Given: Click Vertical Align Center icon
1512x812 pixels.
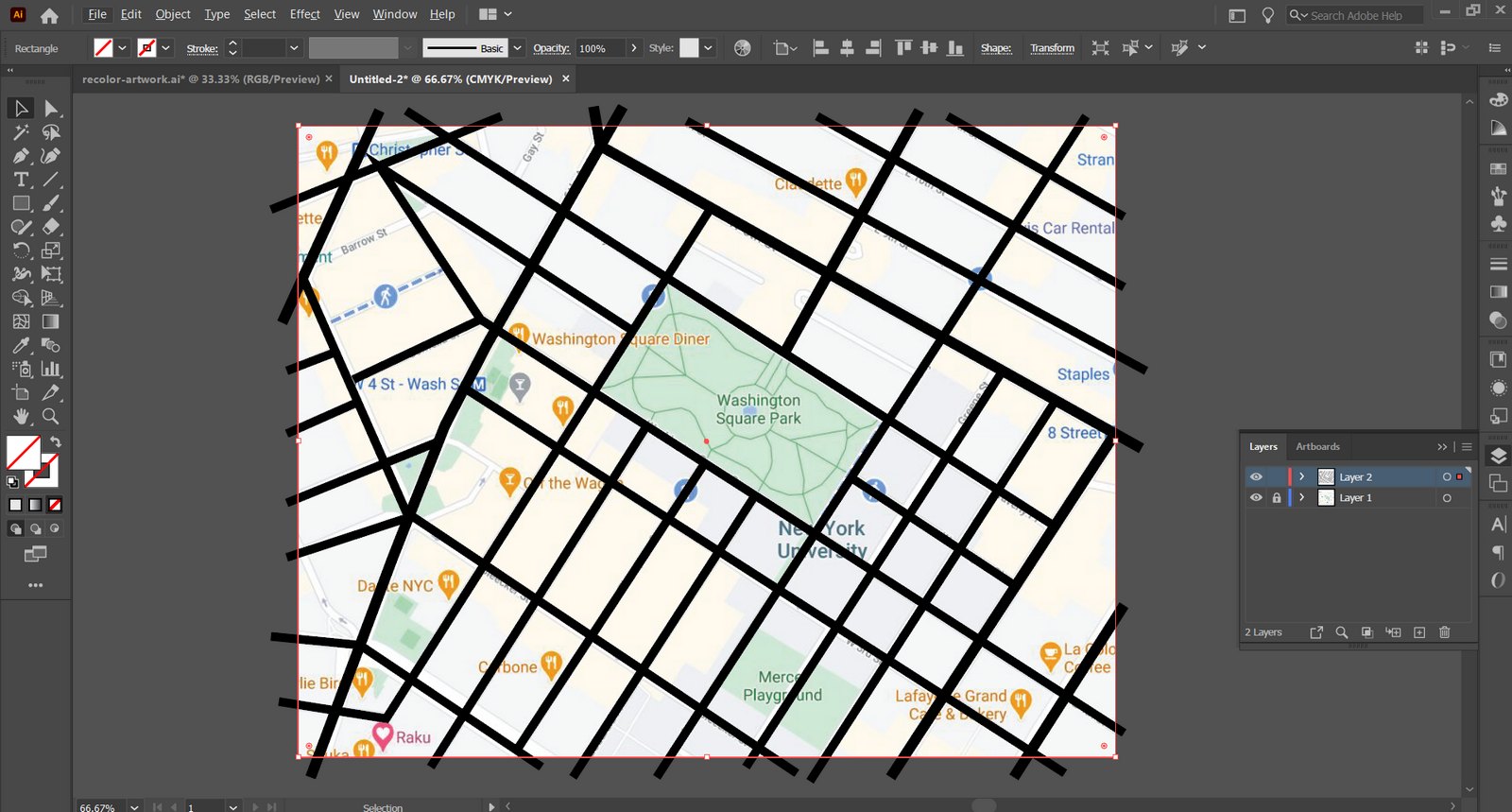Looking at the screenshot, I should (929, 48).
